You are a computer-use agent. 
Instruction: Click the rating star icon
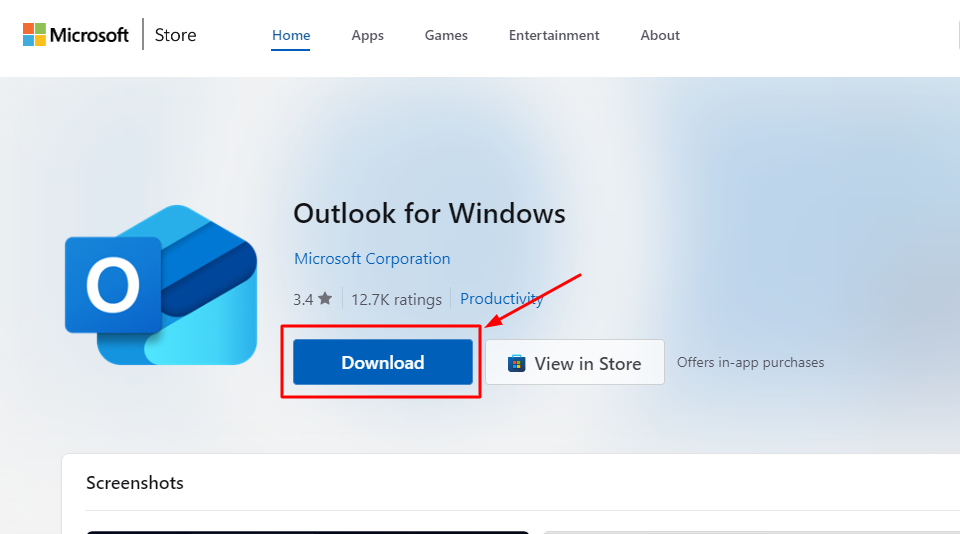[325, 298]
